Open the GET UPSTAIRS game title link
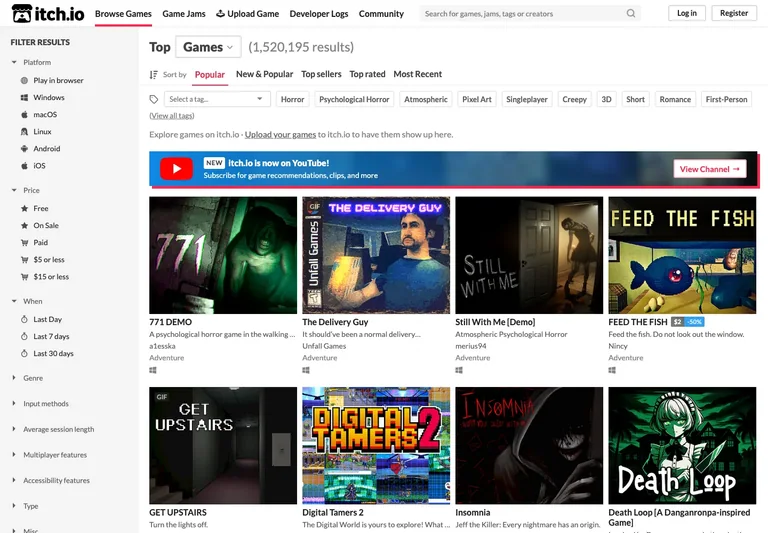 [178, 512]
